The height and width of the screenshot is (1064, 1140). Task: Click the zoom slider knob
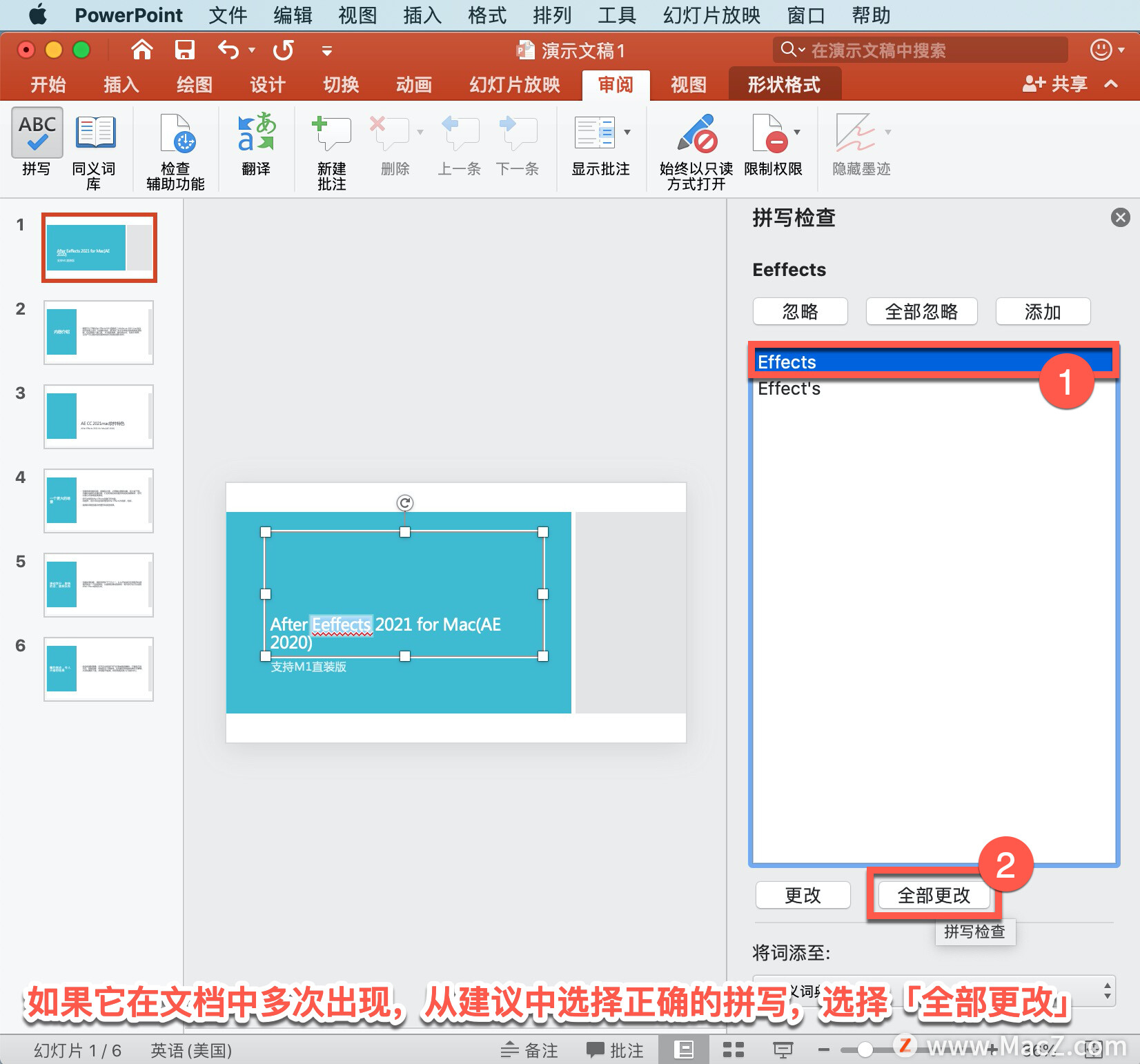pos(865,1050)
